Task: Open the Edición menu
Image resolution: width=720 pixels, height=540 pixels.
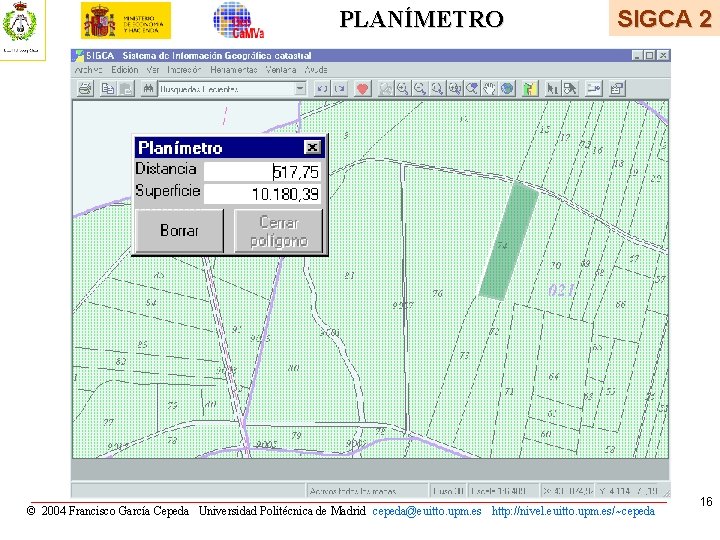Action: pos(124,70)
